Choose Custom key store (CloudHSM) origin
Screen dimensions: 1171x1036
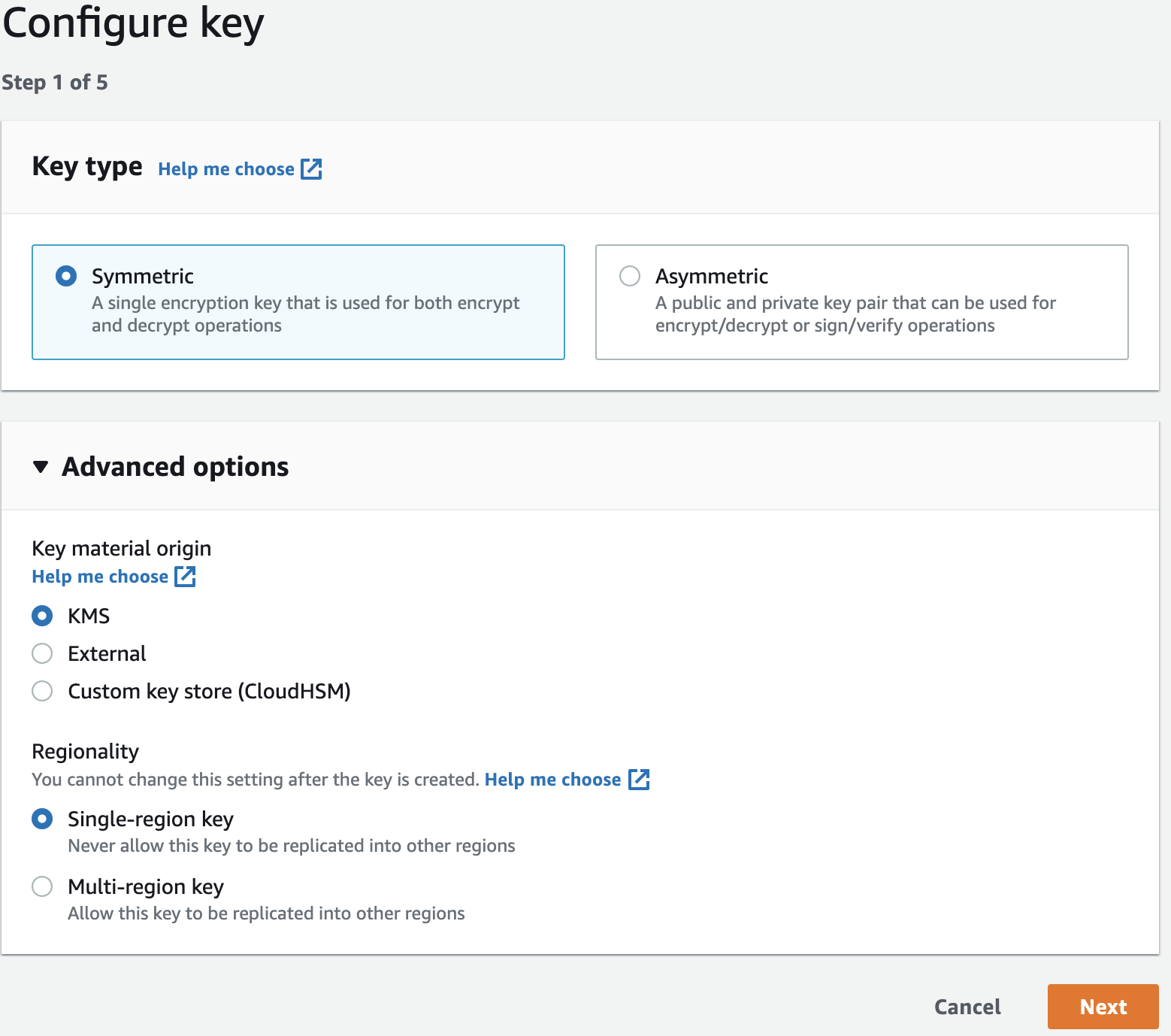pos(42,691)
